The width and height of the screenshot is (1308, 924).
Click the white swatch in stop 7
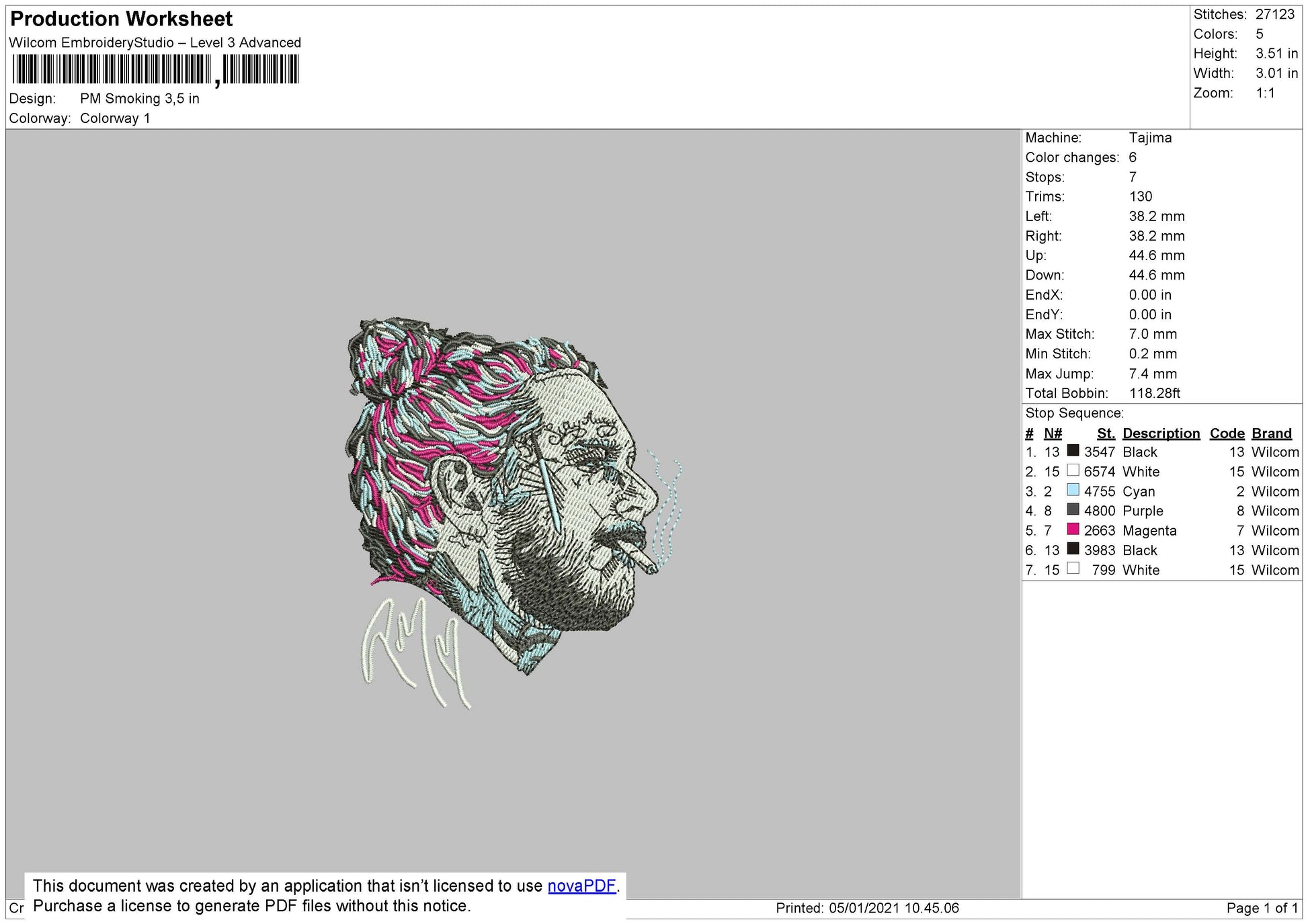(1073, 569)
